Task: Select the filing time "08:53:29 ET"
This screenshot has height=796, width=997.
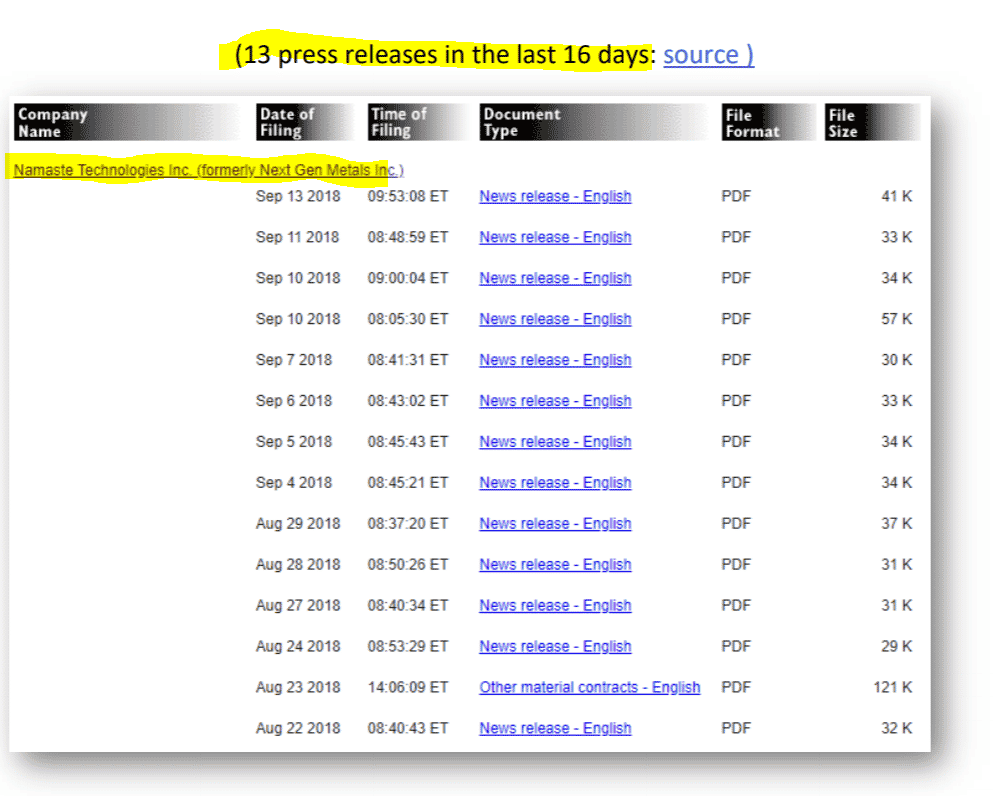Action: [408, 646]
